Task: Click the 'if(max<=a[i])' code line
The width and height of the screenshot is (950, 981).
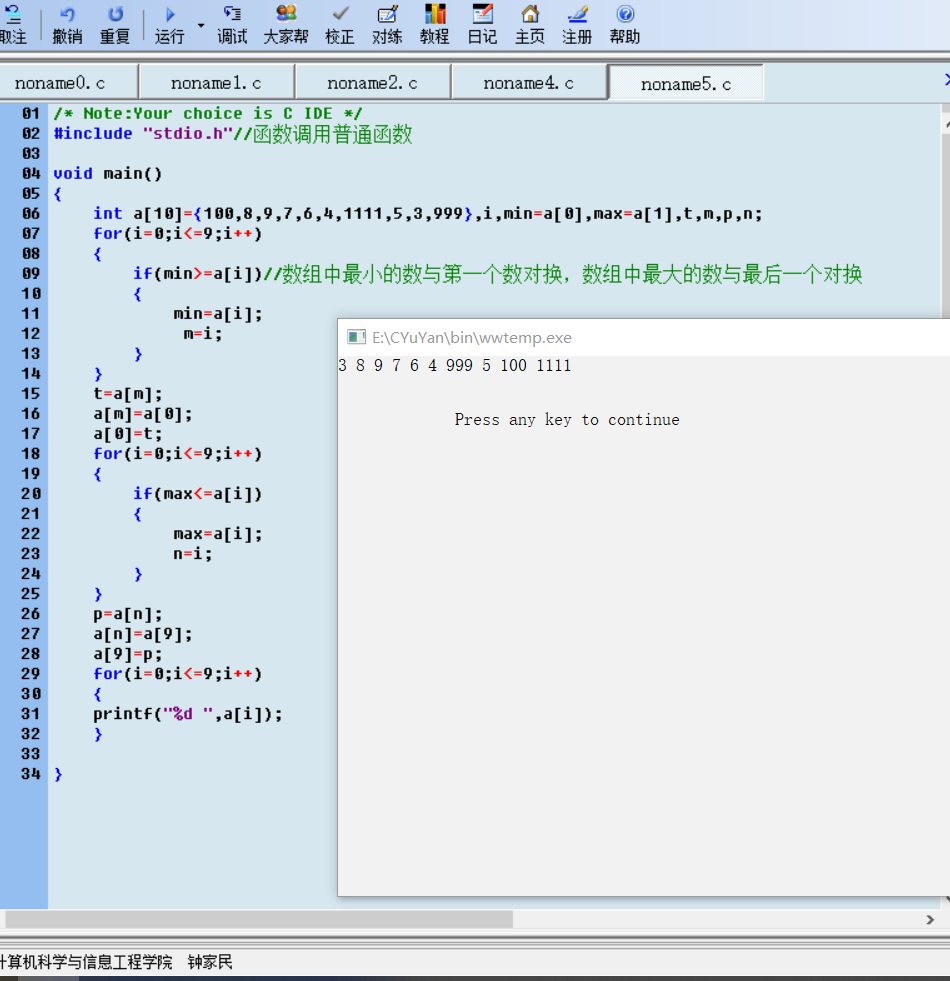Action: pyautogui.click(x=198, y=494)
